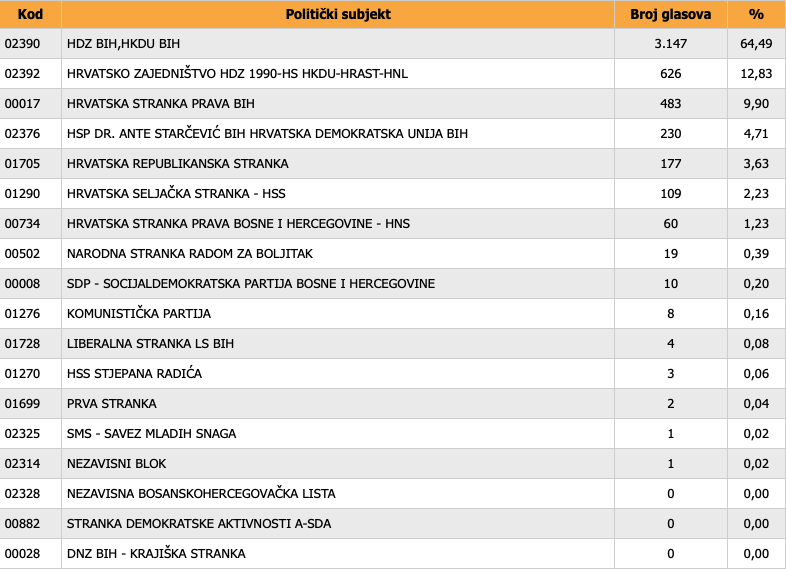Select STRANKA DEMOKRATSKE AKTIVNOSTI A-SDA
The width and height of the screenshot is (786, 569).
coord(199,524)
